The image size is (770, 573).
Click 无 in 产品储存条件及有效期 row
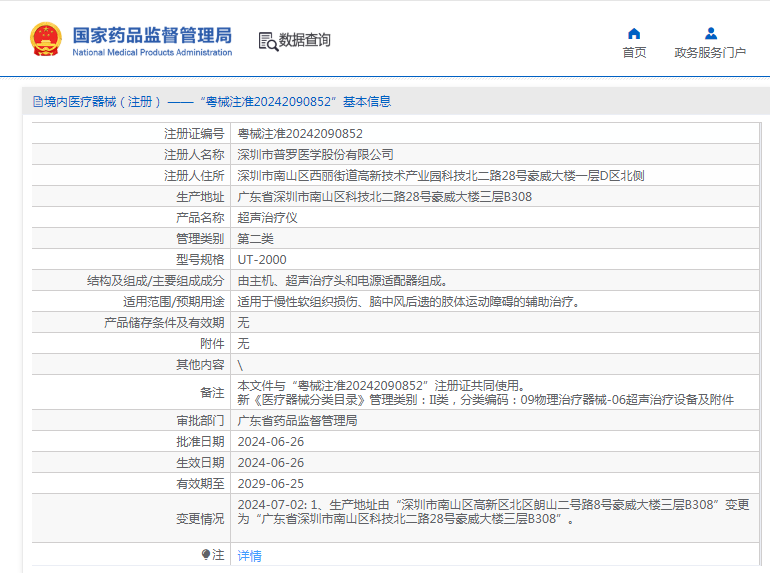(x=243, y=323)
